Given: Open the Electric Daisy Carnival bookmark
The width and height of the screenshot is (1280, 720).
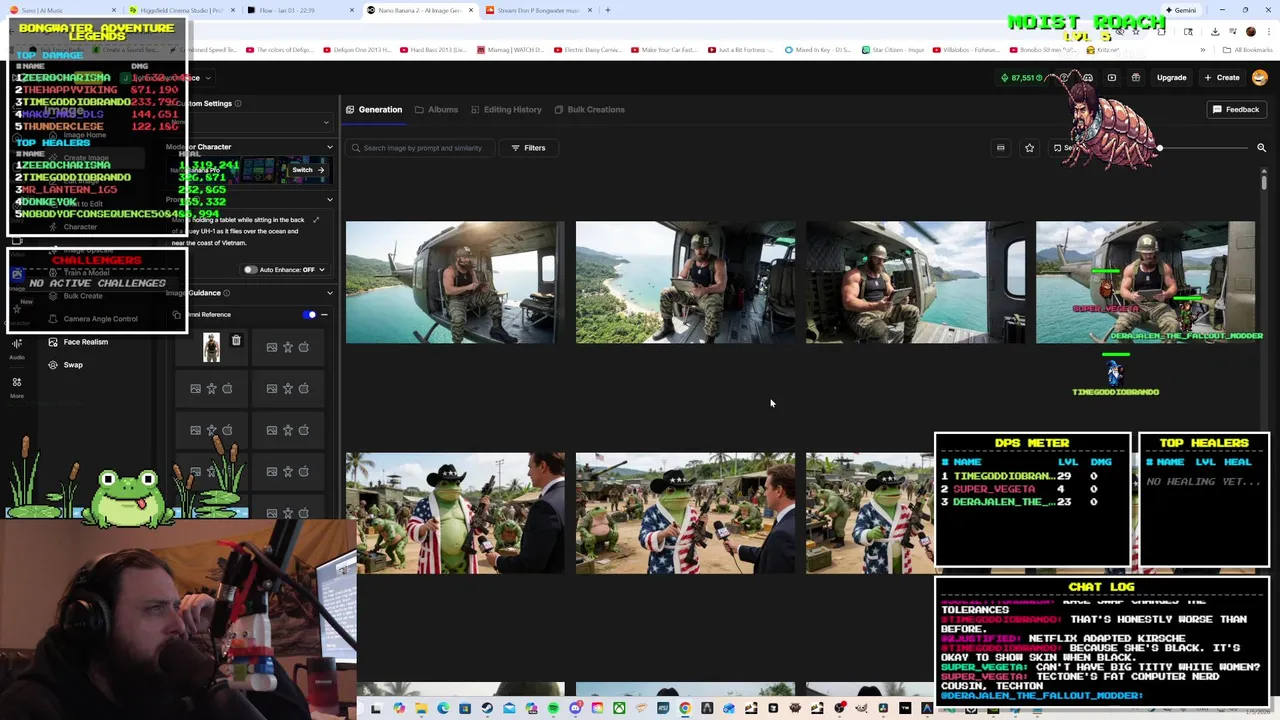Looking at the screenshot, I should (589, 49).
